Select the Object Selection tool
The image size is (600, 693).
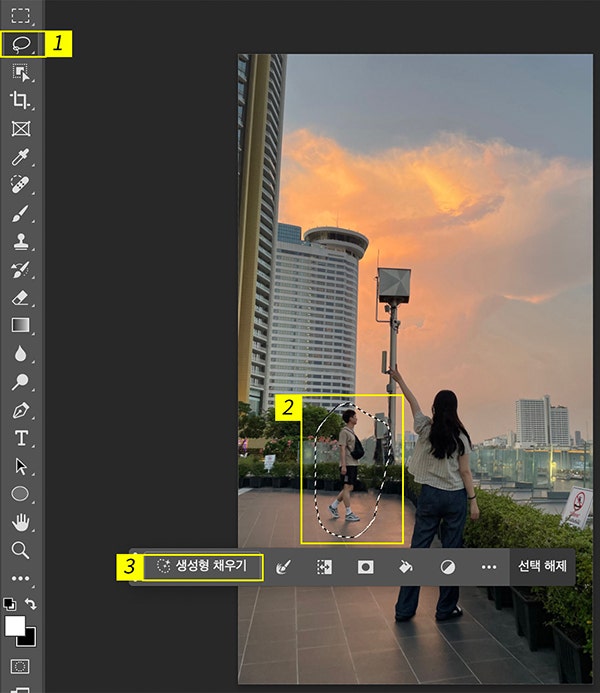pyautogui.click(x=20, y=72)
